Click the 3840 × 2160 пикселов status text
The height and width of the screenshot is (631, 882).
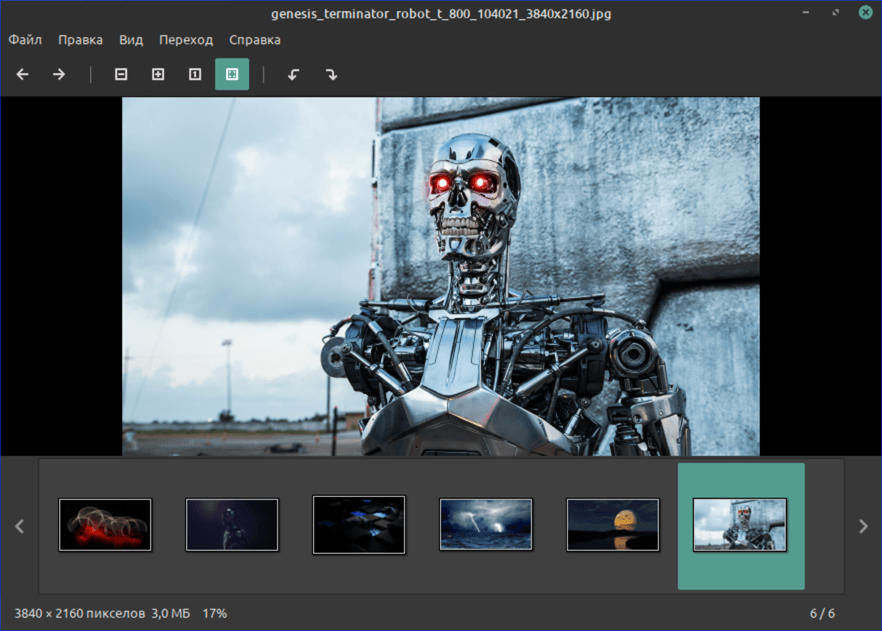[x=80, y=614]
